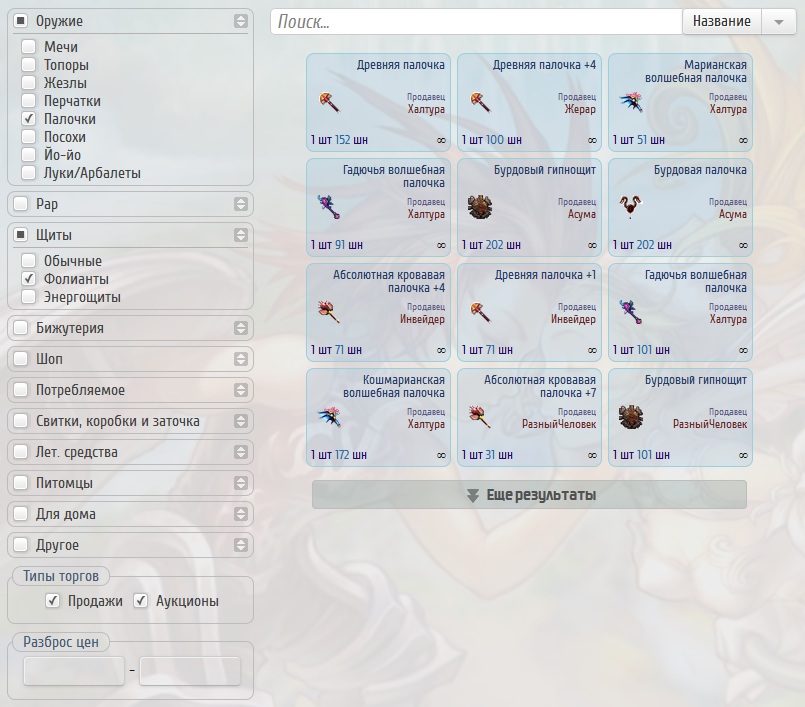This screenshot has height=707, width=805.
Task: Open the Питомцы category header
Action: coord(130,483)
